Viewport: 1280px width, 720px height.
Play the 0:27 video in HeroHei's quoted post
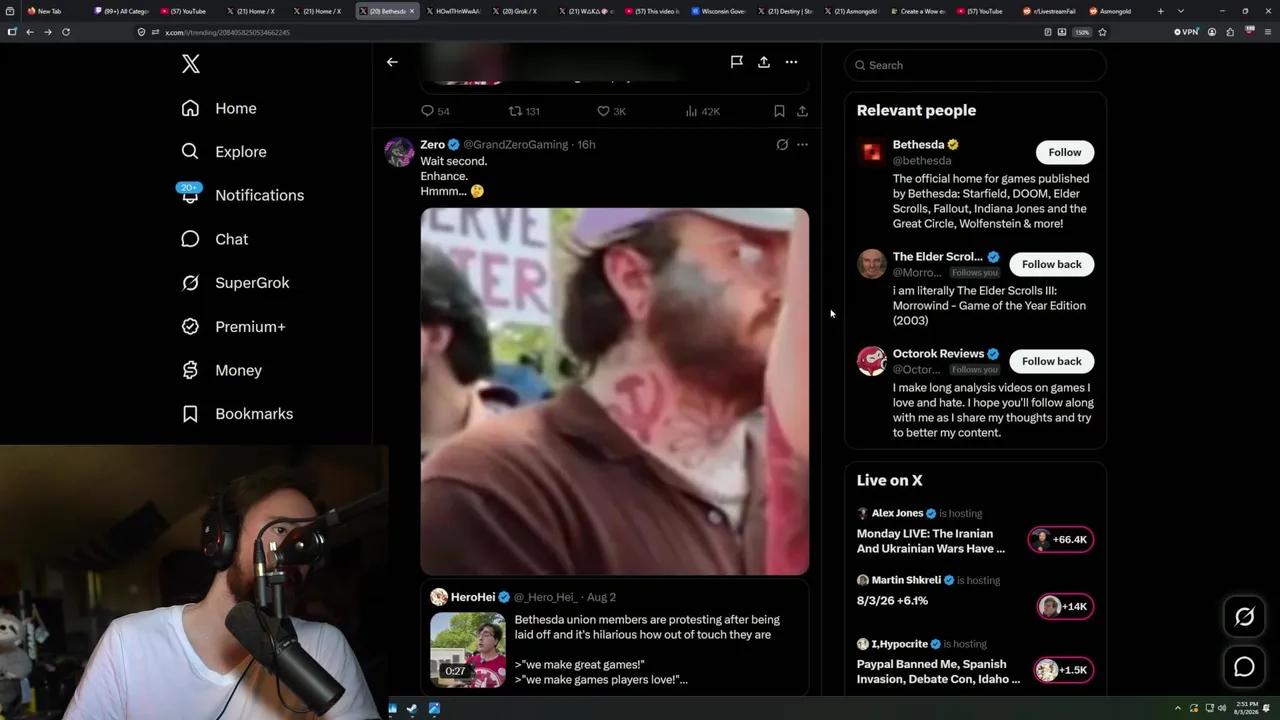point(468,650)
